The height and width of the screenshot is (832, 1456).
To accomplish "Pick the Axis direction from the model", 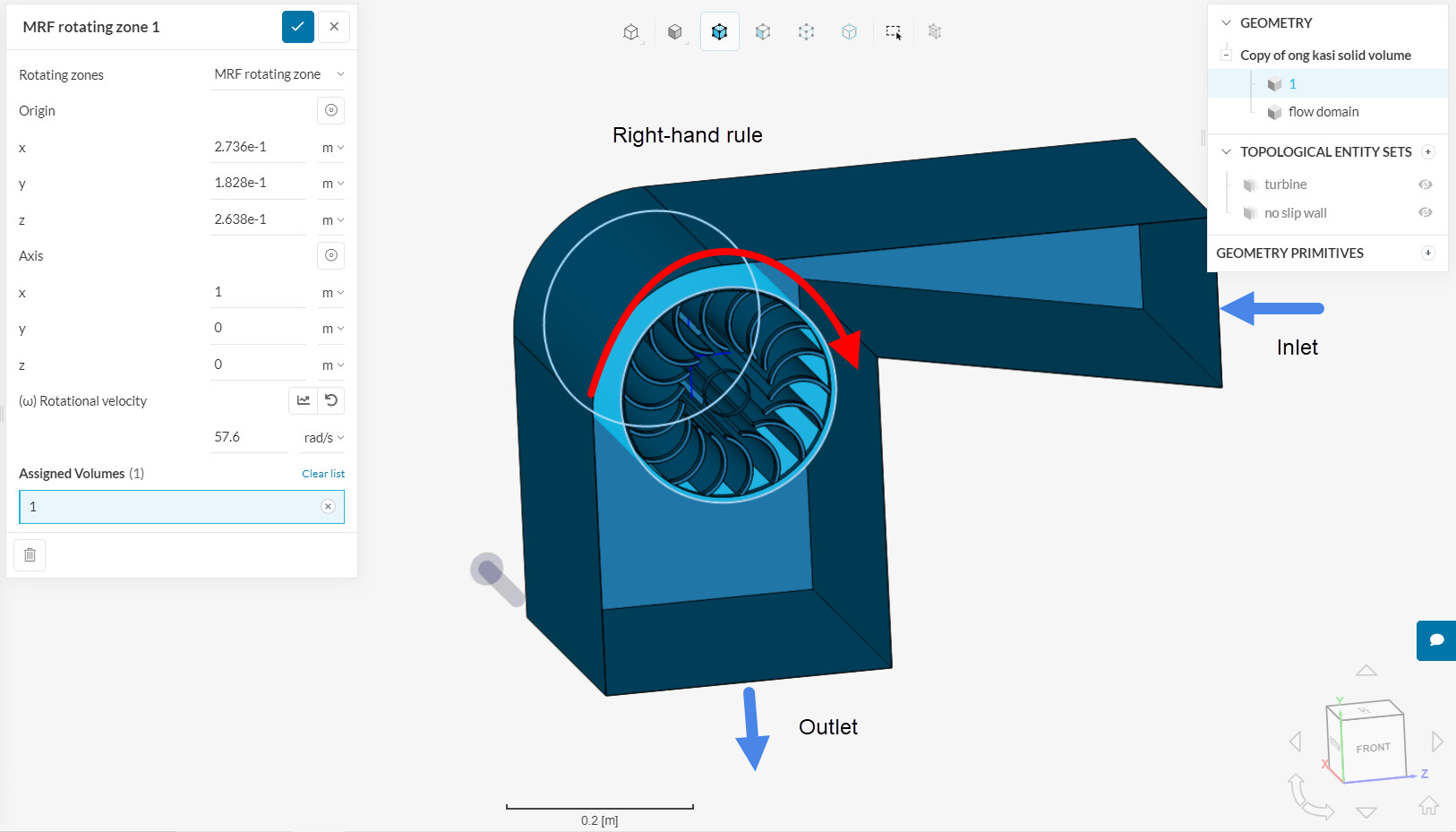I will click(331, 255).
